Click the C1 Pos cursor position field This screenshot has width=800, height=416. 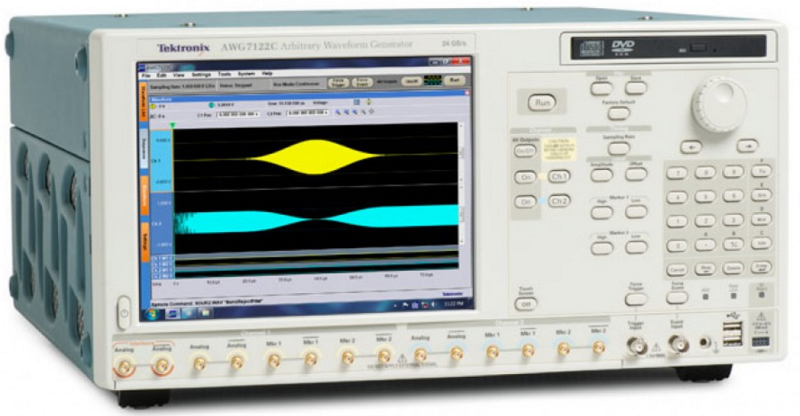tap(238, 114)
